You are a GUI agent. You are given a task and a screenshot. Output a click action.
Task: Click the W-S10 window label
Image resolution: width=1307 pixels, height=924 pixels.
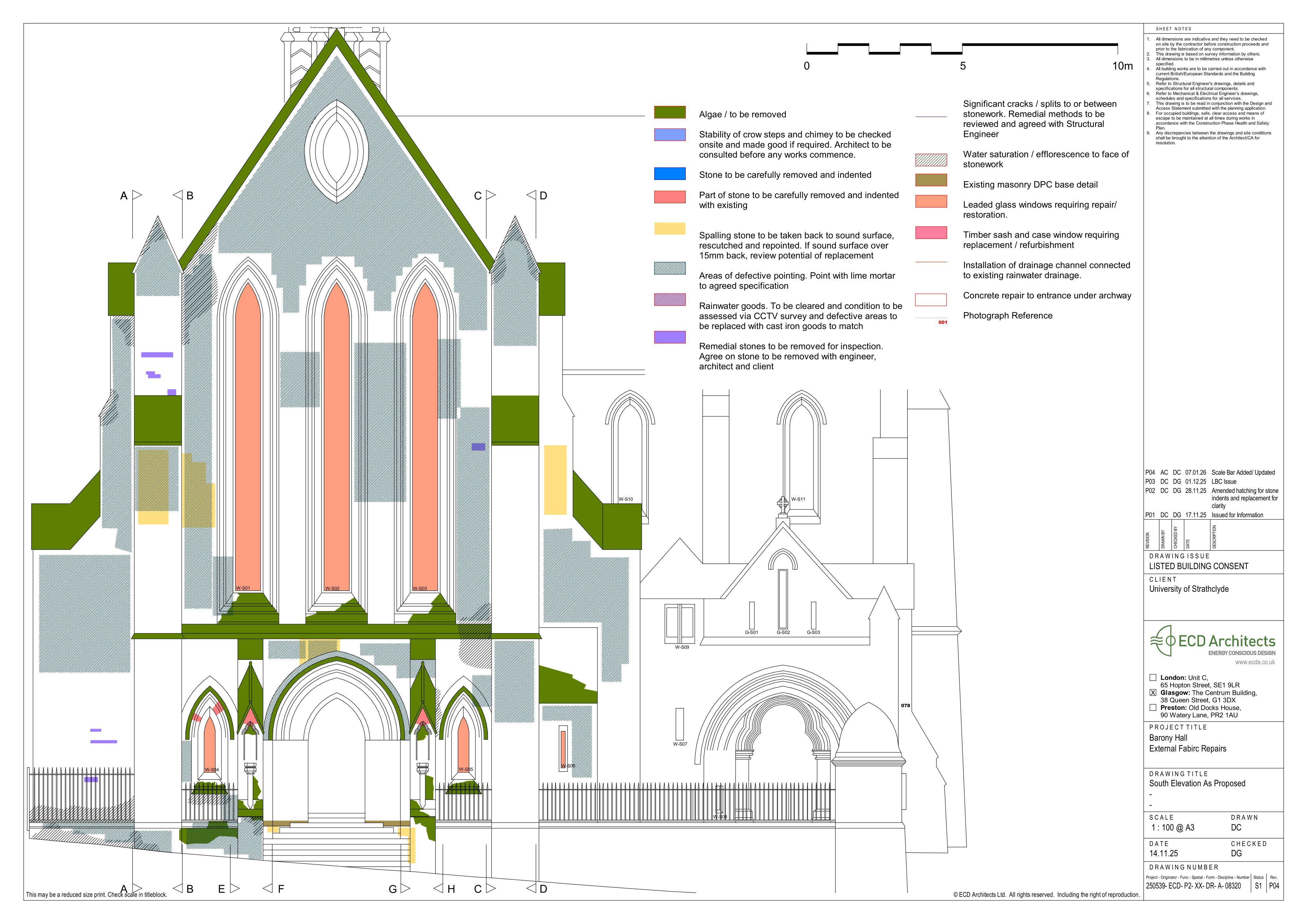point(626,499)
